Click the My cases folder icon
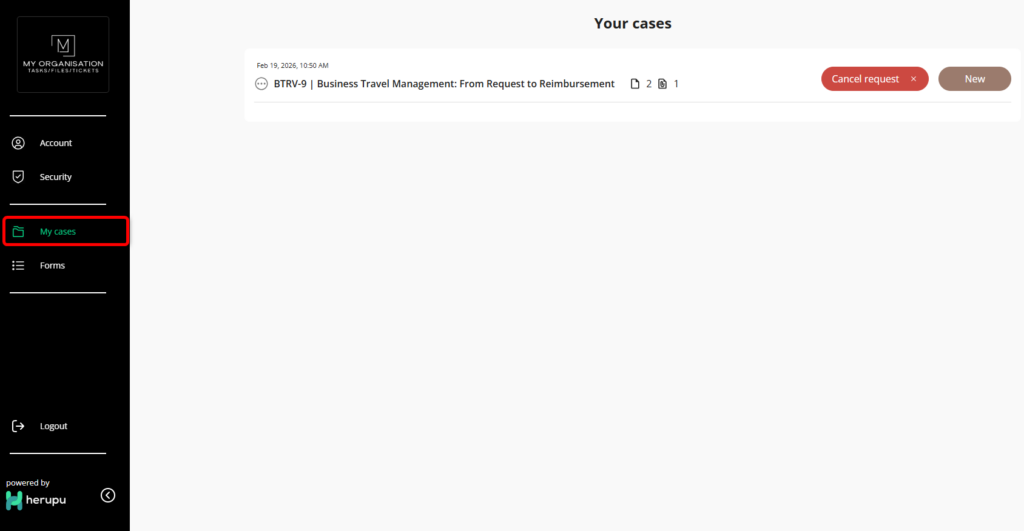The height and width of the screenshot is (531, 1024). pos(18,232)
